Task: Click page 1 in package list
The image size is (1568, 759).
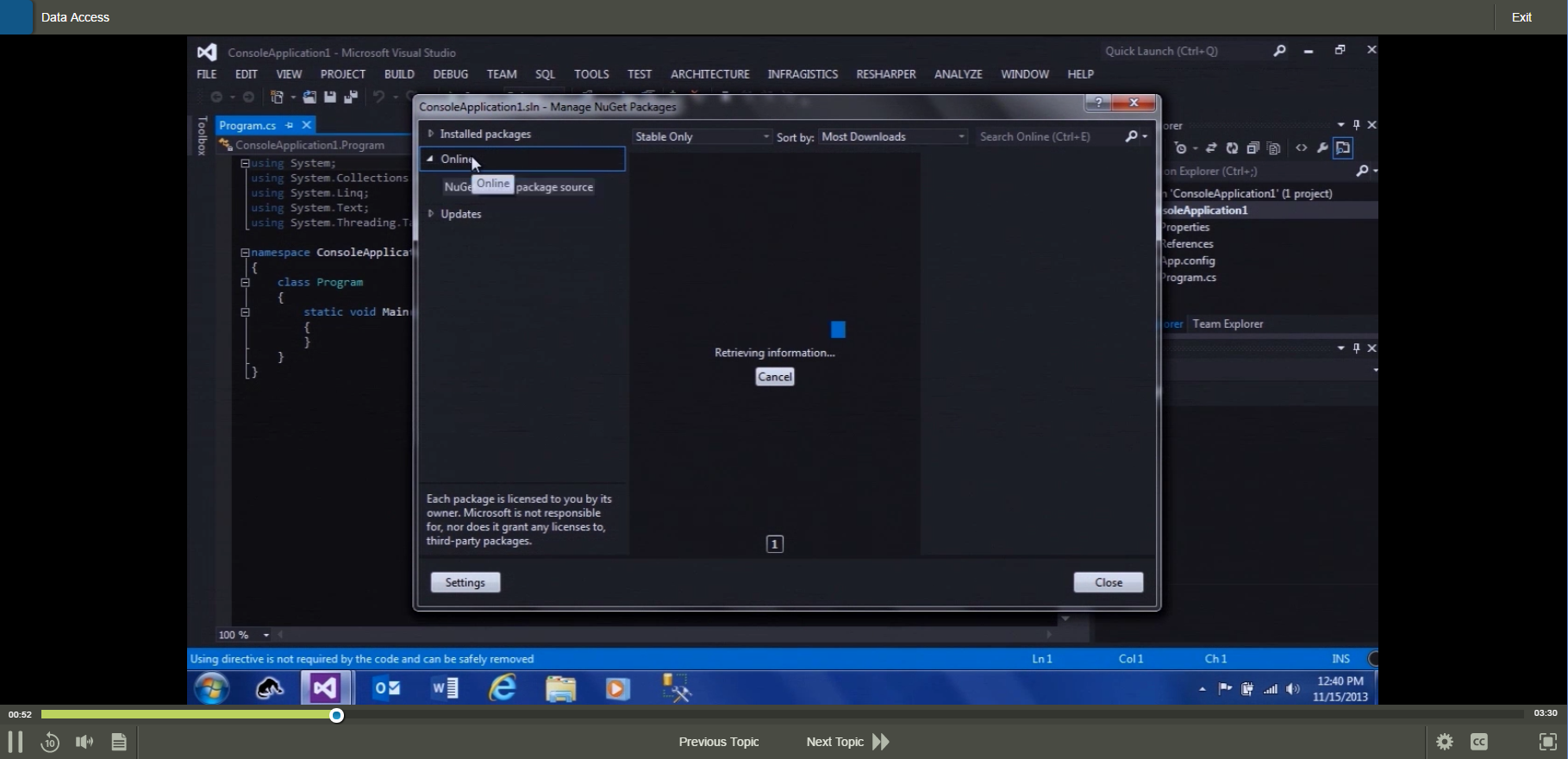Action: [x=775, y=544]
